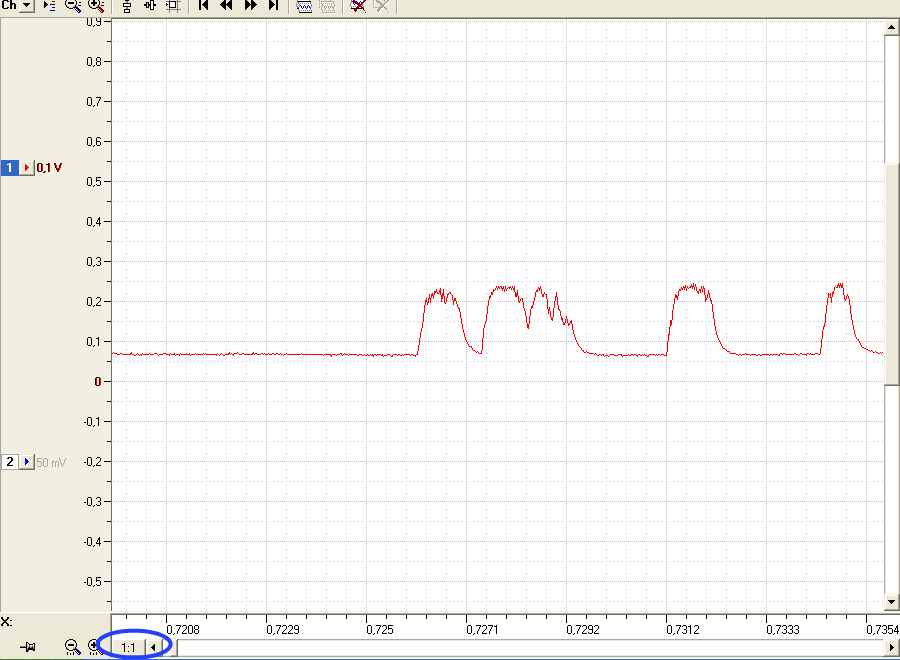Click the 0,5 voltage axis label

[x=94, y=181]
